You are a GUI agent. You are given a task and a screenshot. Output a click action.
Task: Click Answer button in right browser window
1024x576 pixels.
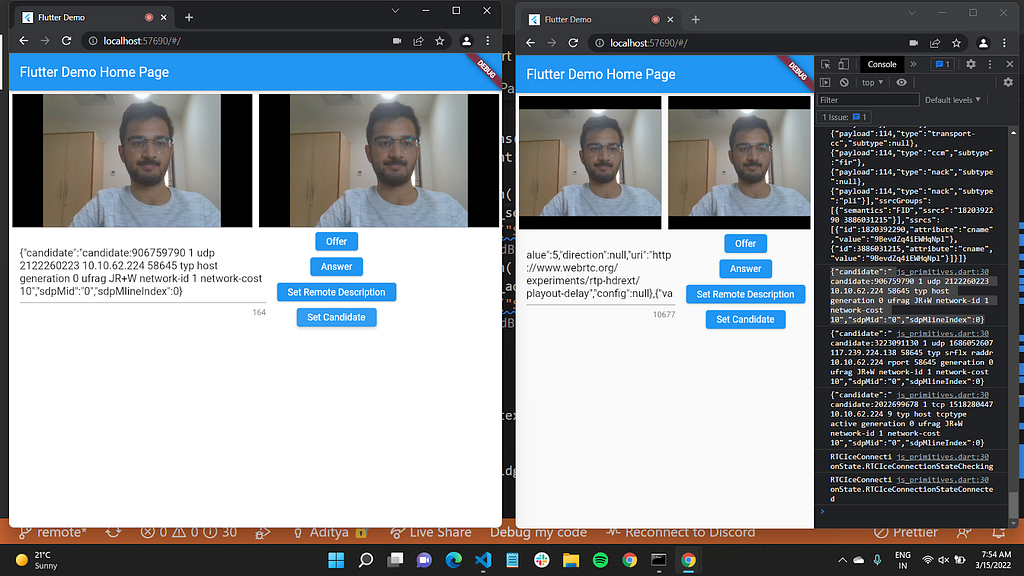[745, 268]
